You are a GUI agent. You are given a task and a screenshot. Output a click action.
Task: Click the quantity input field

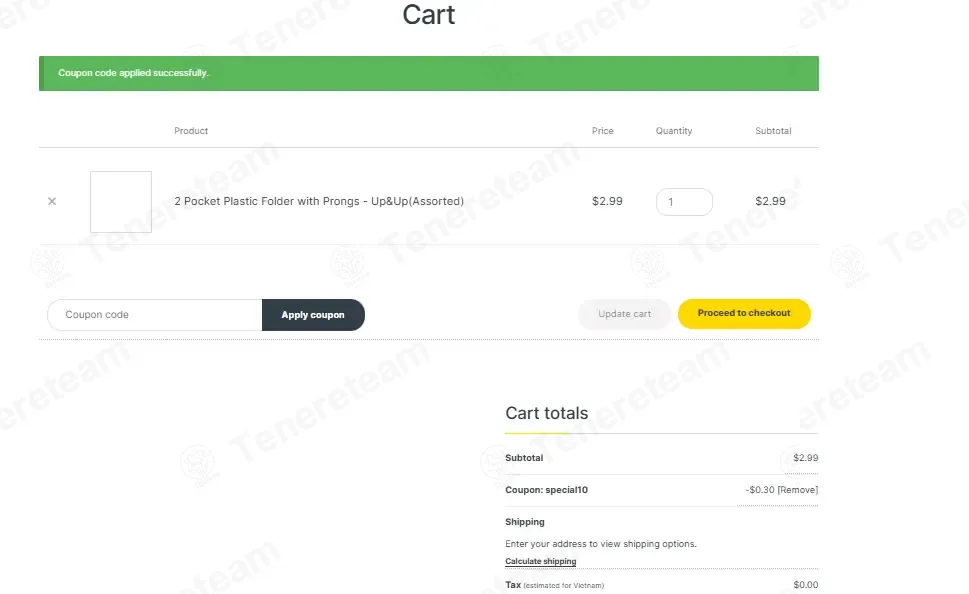(684, 202)
